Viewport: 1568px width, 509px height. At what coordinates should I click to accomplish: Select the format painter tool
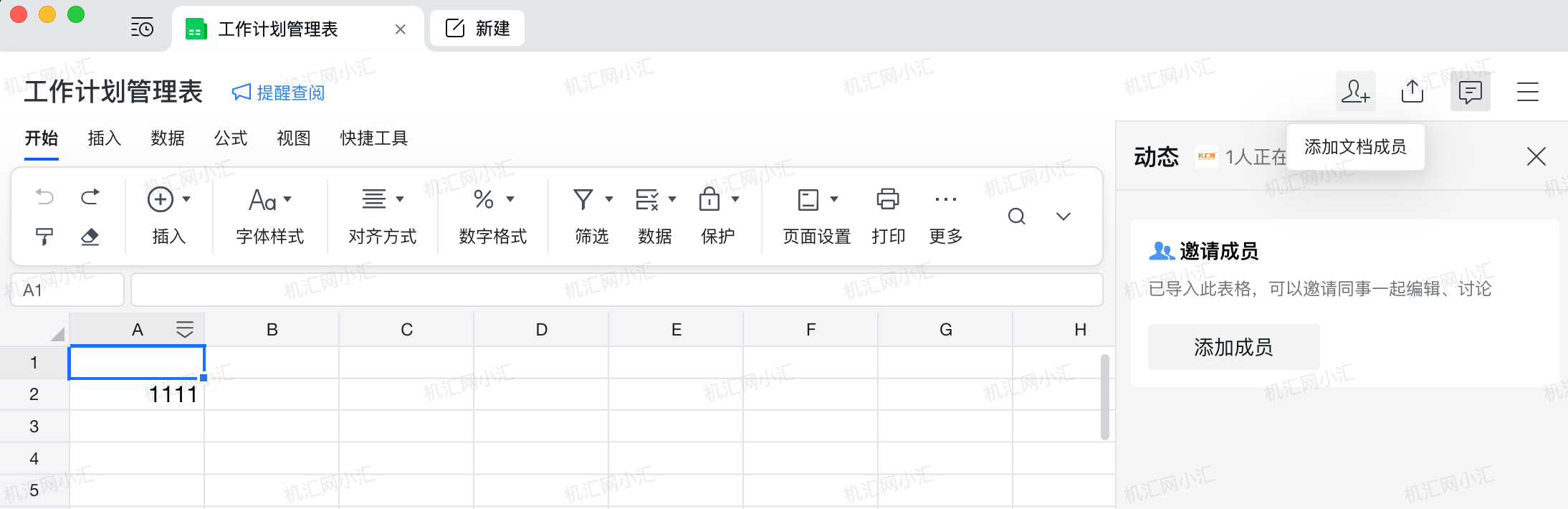pyautogui.click(x=44, y=237)
